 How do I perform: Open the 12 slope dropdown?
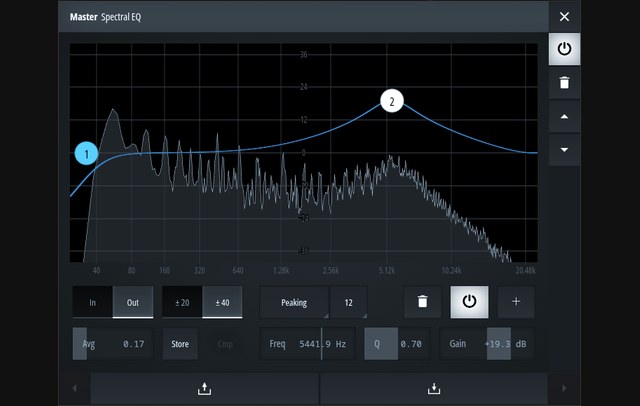[349, 302]
